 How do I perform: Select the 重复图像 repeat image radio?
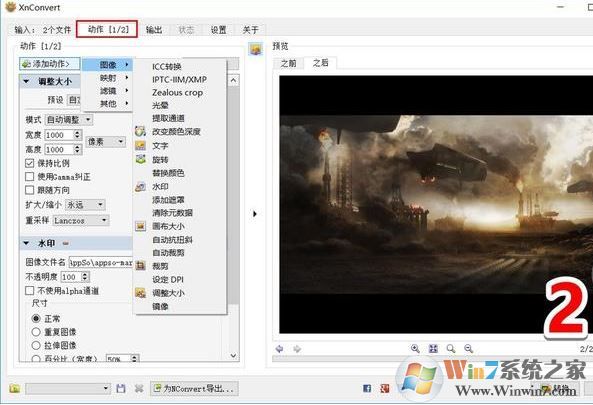(x=36, y=332)
